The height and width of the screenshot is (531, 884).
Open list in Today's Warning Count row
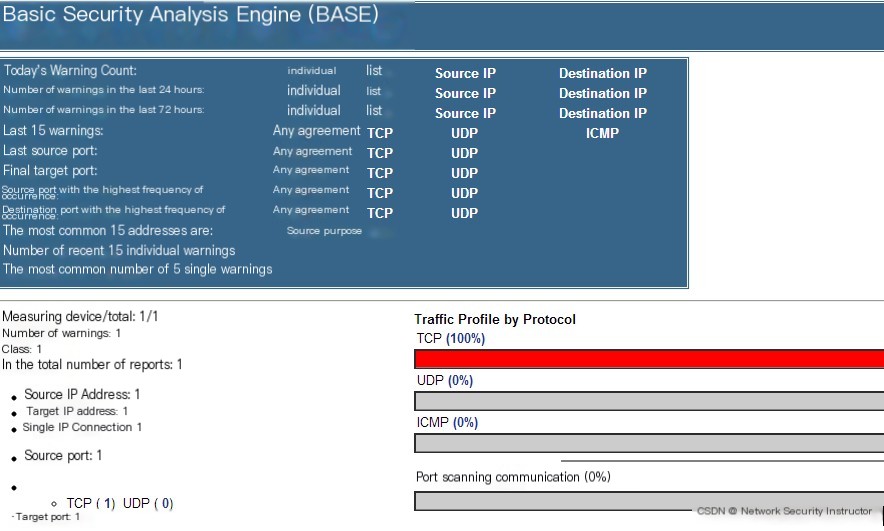pos(374,70)
